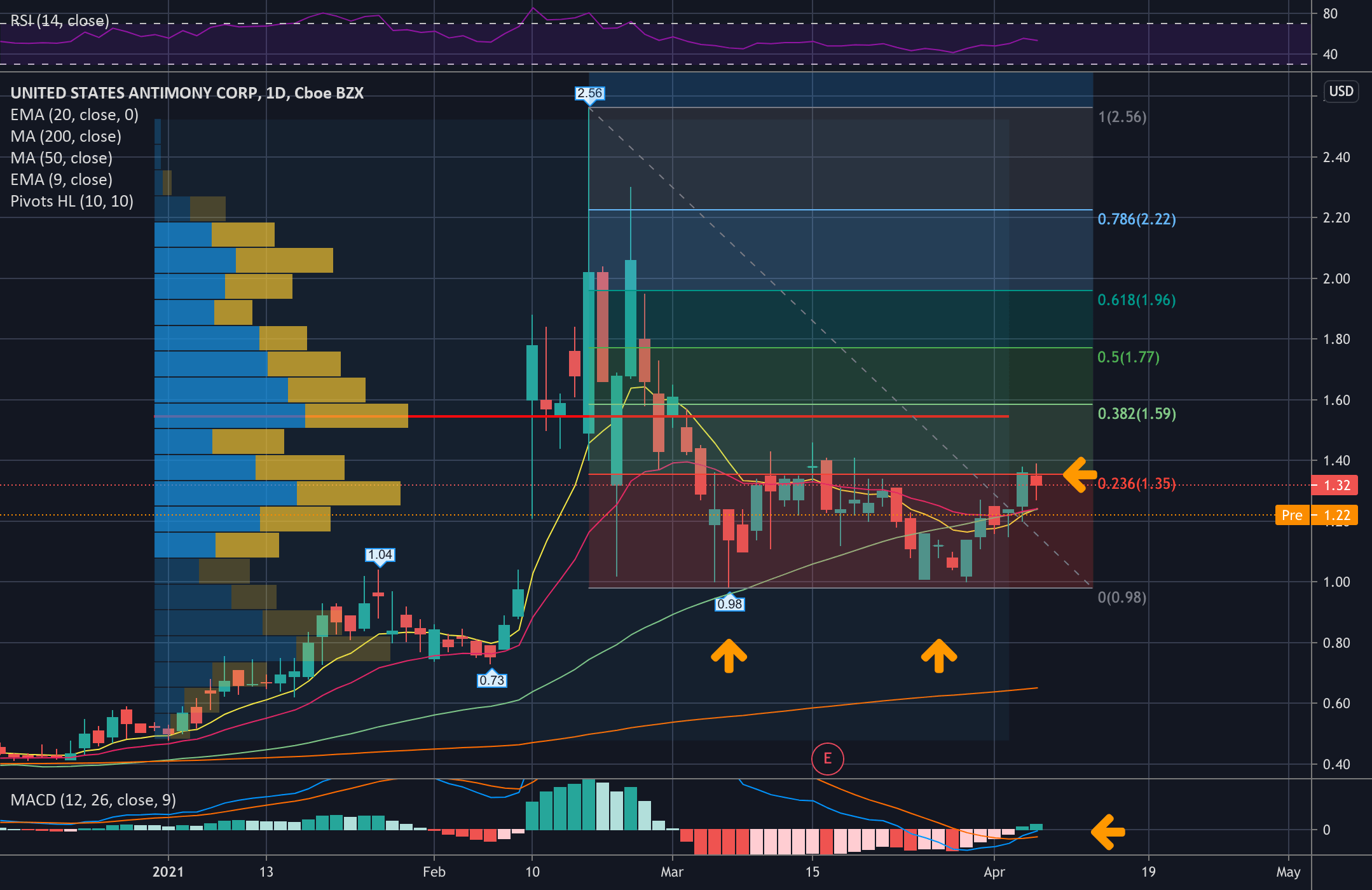Viewport: 1372px width, 890px height.
Task: Click the earnings E marker icon
Action: (x=827, y=758)
